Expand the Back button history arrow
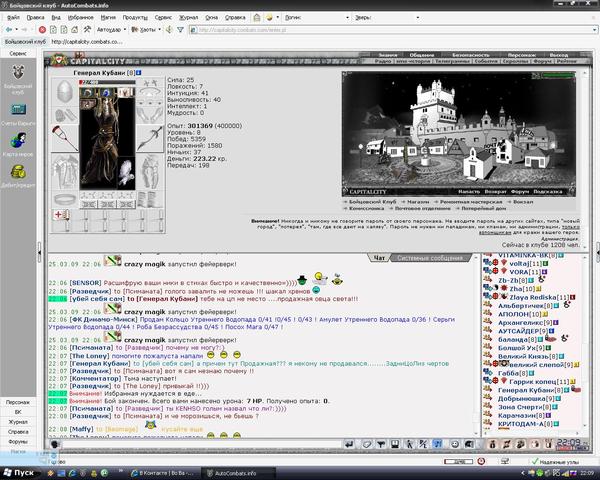 (16, 29)
